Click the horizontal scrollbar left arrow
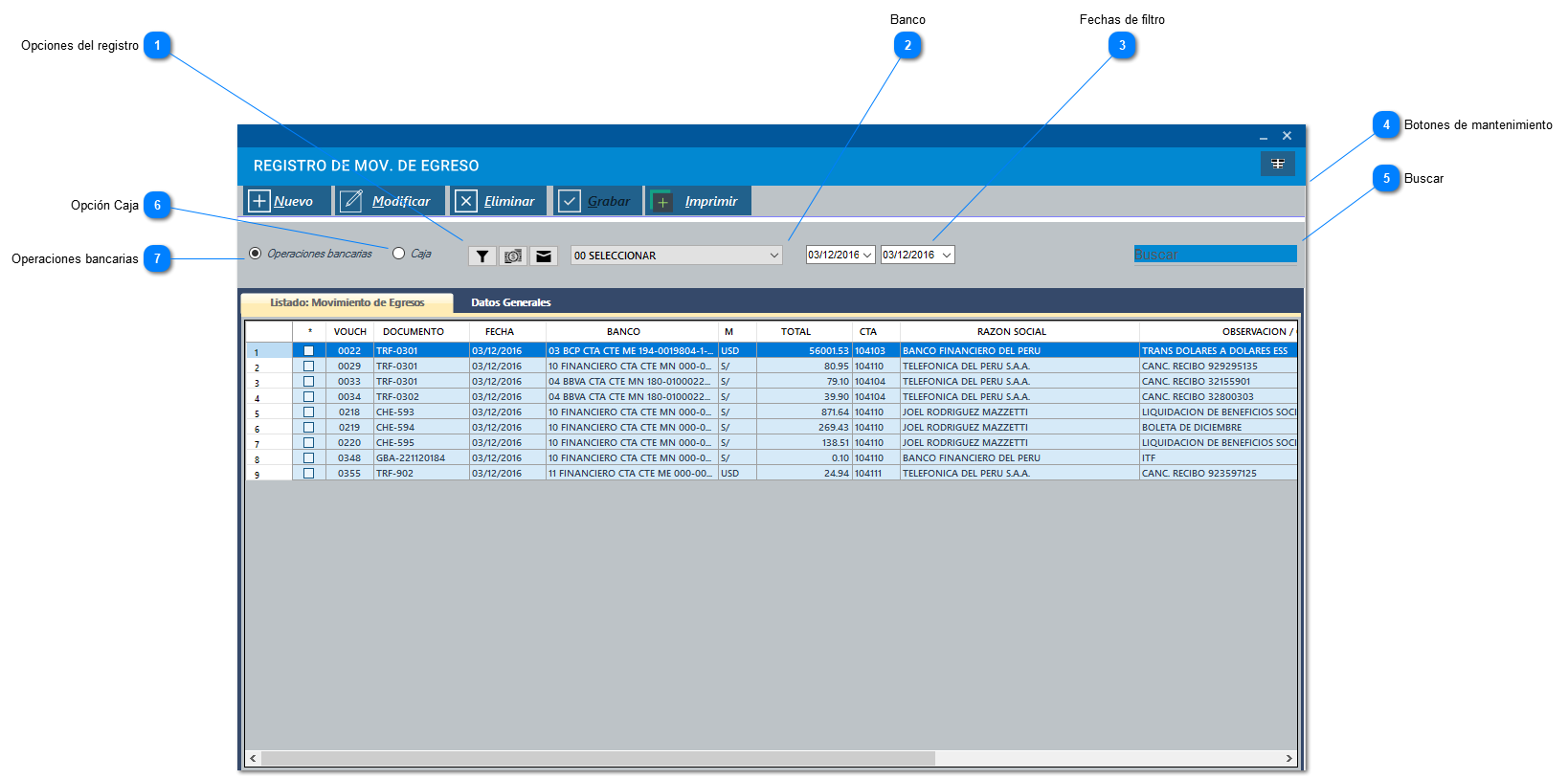Screen dimensions: 1568x779 click(253, 758)
